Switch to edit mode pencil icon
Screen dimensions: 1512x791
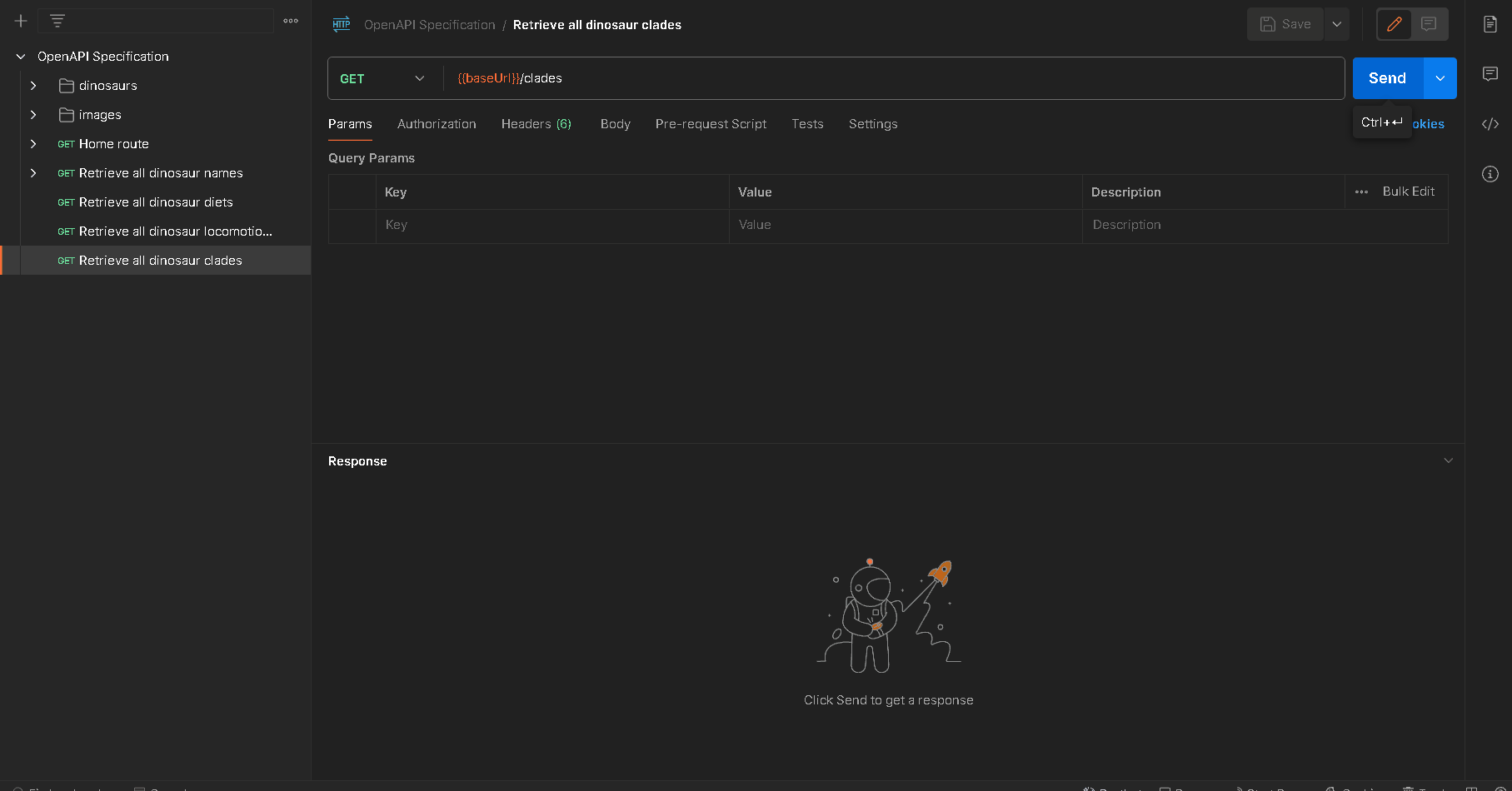click(1394, 24)
